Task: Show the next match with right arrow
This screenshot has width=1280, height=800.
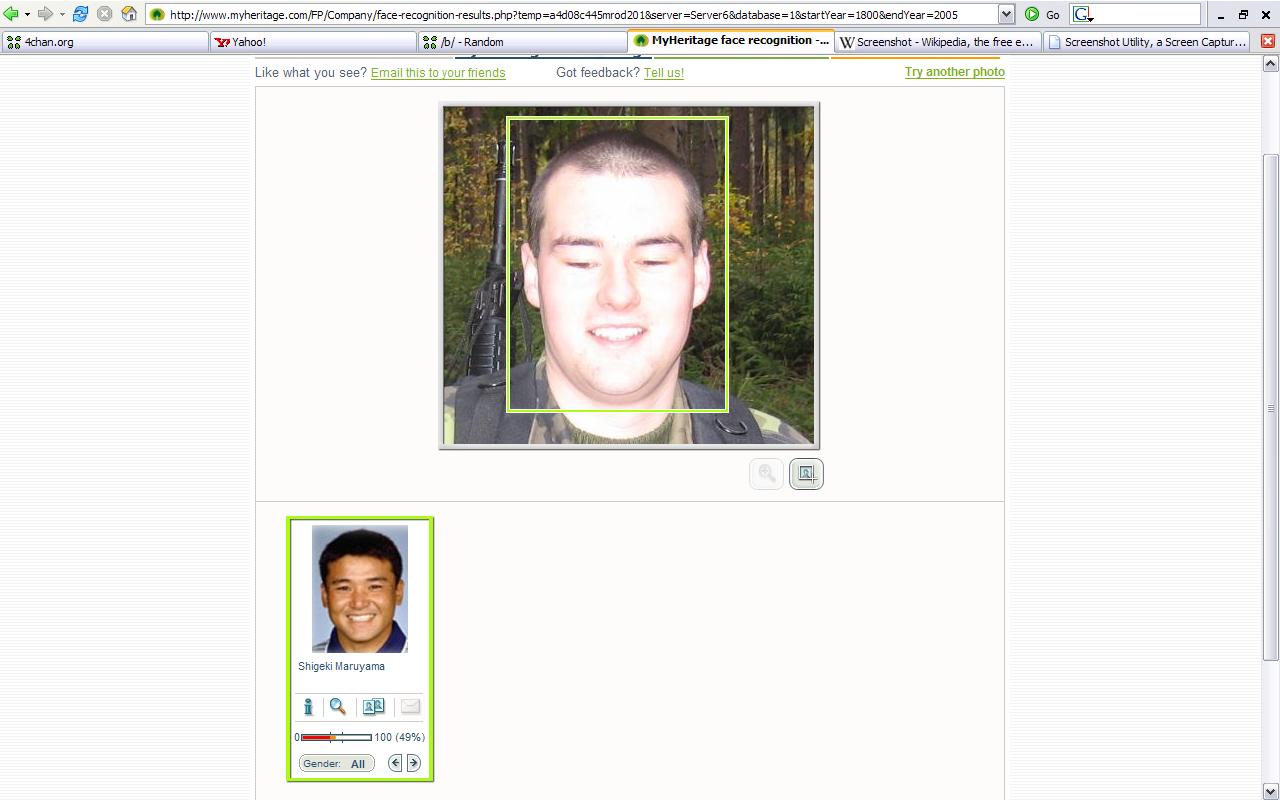Action: tap(413, 763)
